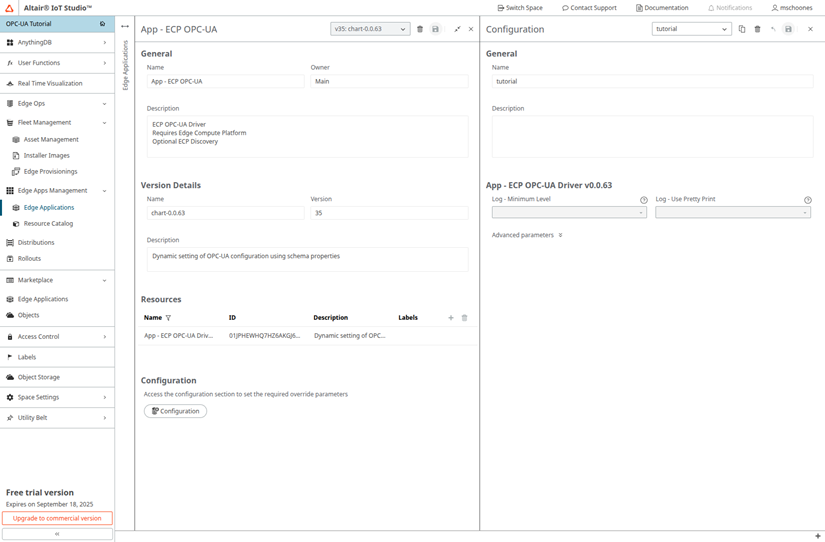Delete the tutorial configuration
Image resolution: width=825 pixels, height=542 pixels.
coord(758,29)
